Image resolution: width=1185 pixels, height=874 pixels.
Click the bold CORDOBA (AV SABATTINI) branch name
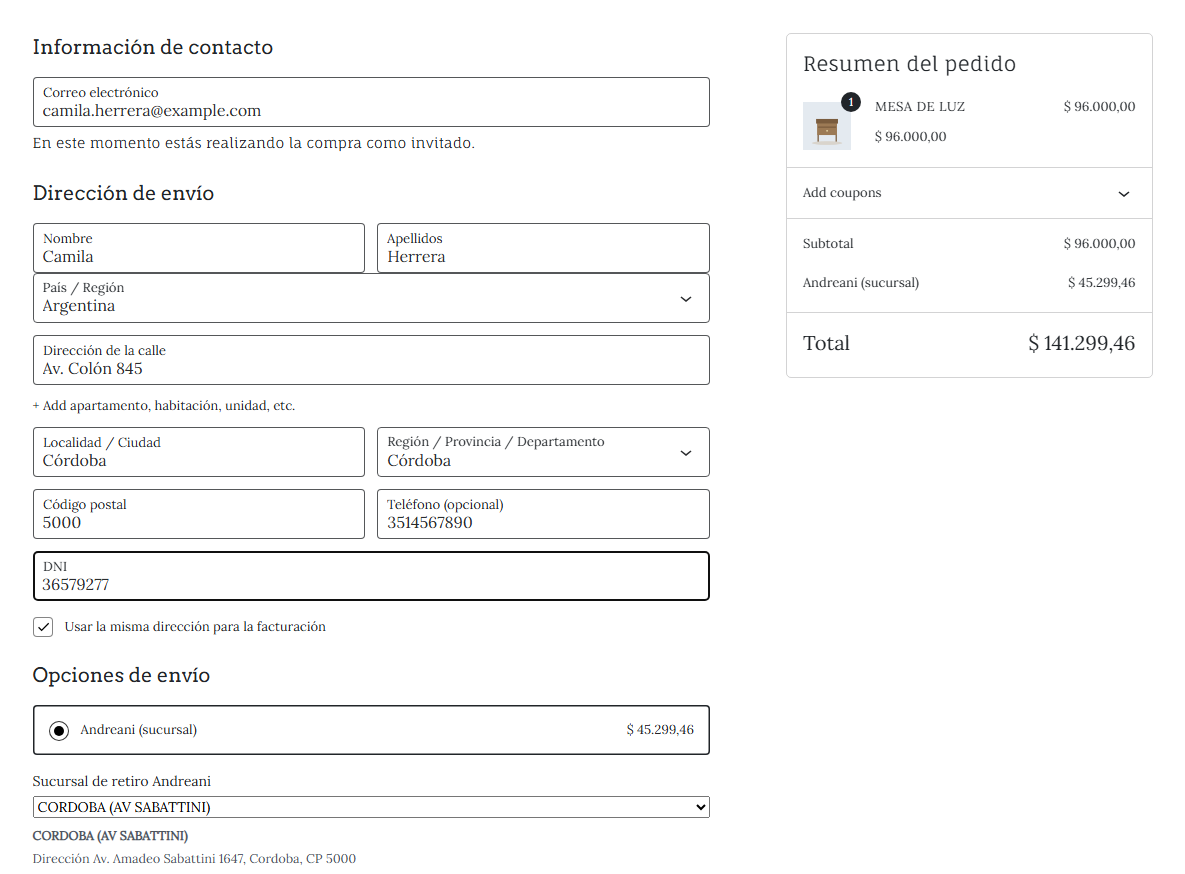coord(110,836)
